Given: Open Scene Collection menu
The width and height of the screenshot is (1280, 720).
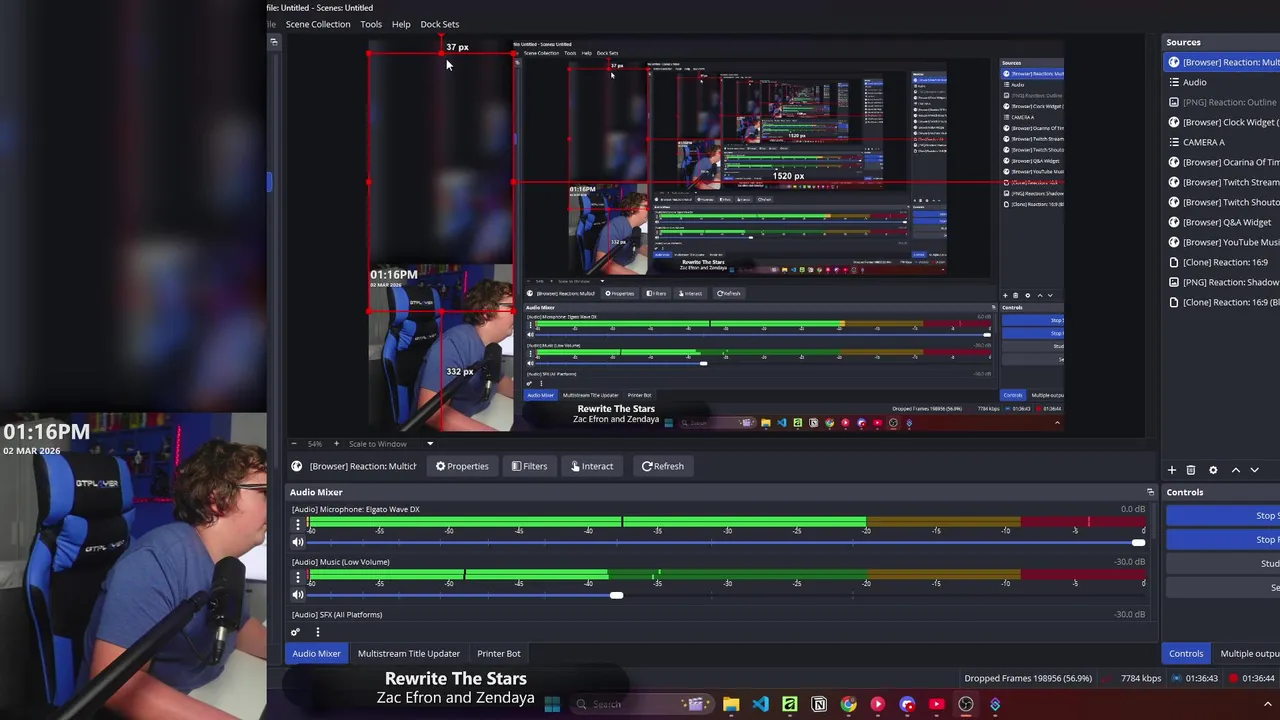Looking at the screenshot, I should click(x=318, y=24).
